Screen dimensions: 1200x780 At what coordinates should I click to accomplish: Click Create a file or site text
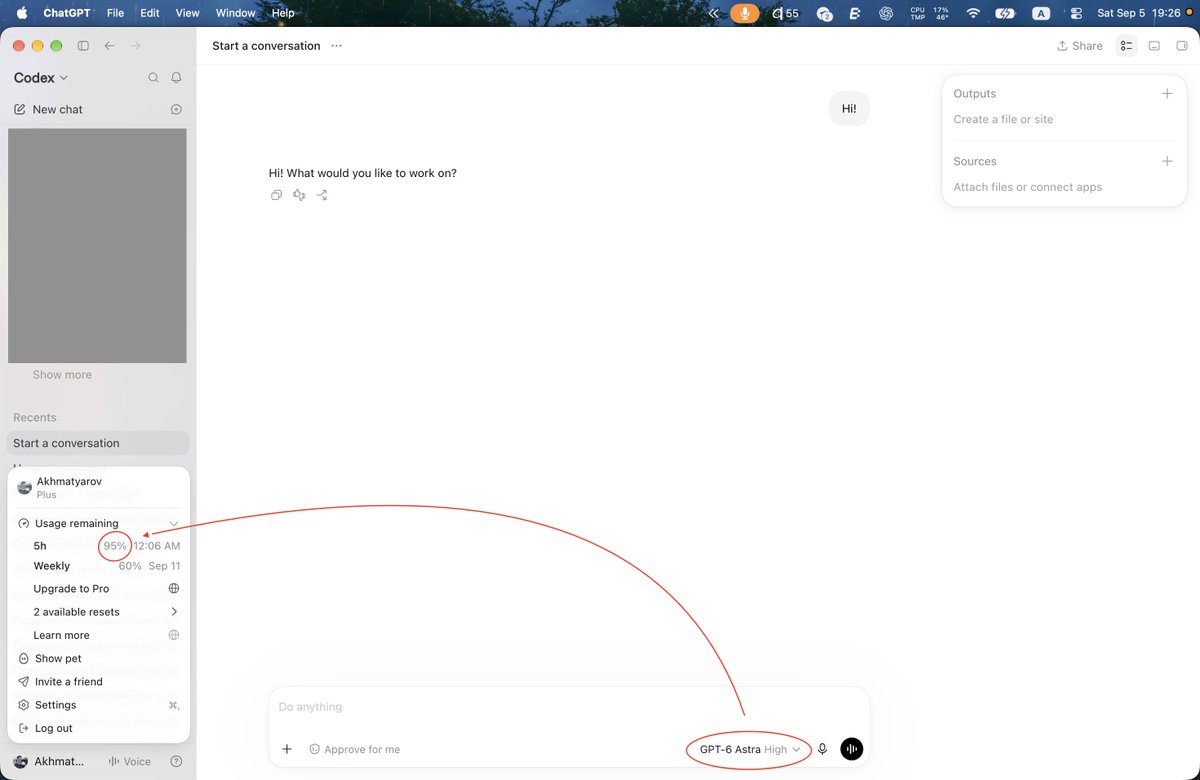pyautogui.click(x=1003, y=119)
